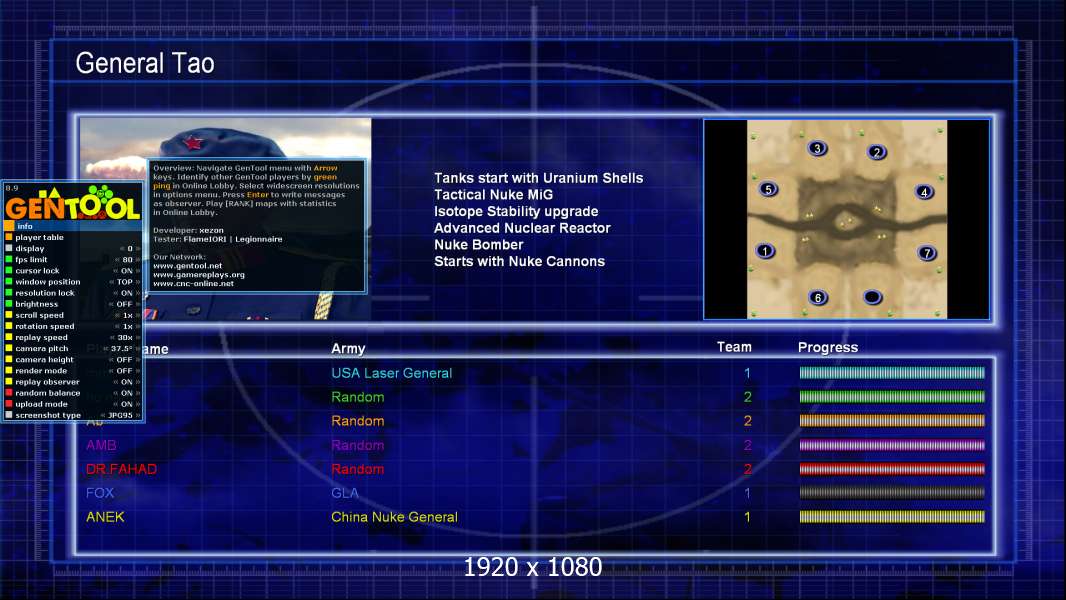Viewport: 1066px width, 600px height.
Task: Click the 1920 x 1080 resolution text
Action: (x=532, y=567)
